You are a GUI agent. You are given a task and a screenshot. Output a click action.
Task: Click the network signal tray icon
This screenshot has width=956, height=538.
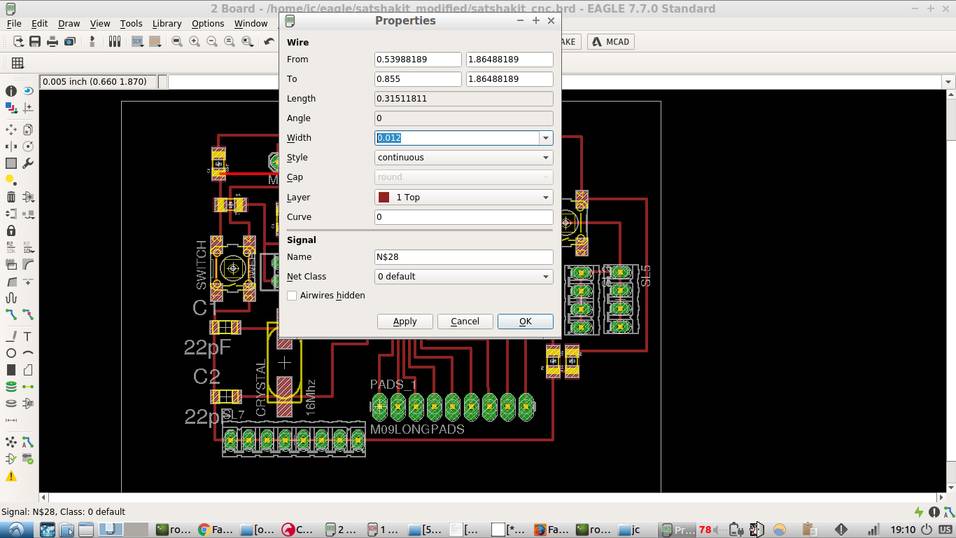pyautogui.click(x=873, y=529)
